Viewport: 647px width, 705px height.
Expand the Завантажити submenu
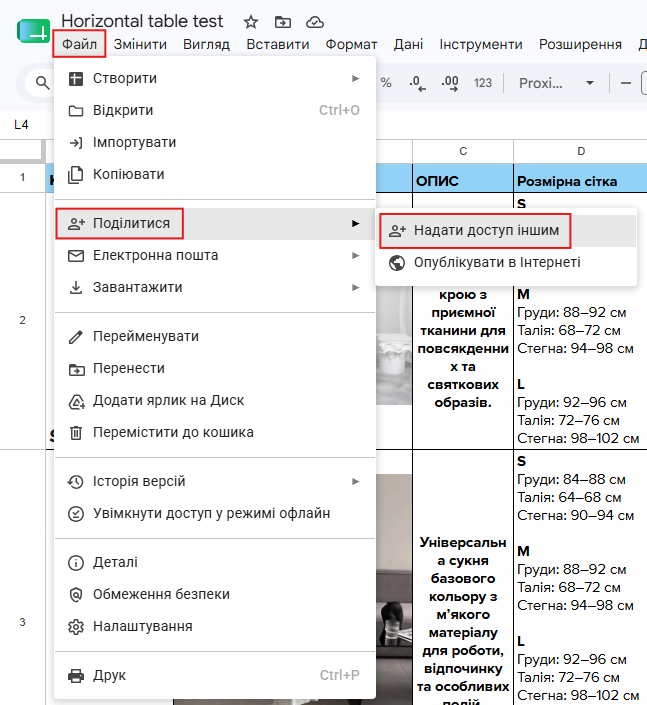[215, 287]
